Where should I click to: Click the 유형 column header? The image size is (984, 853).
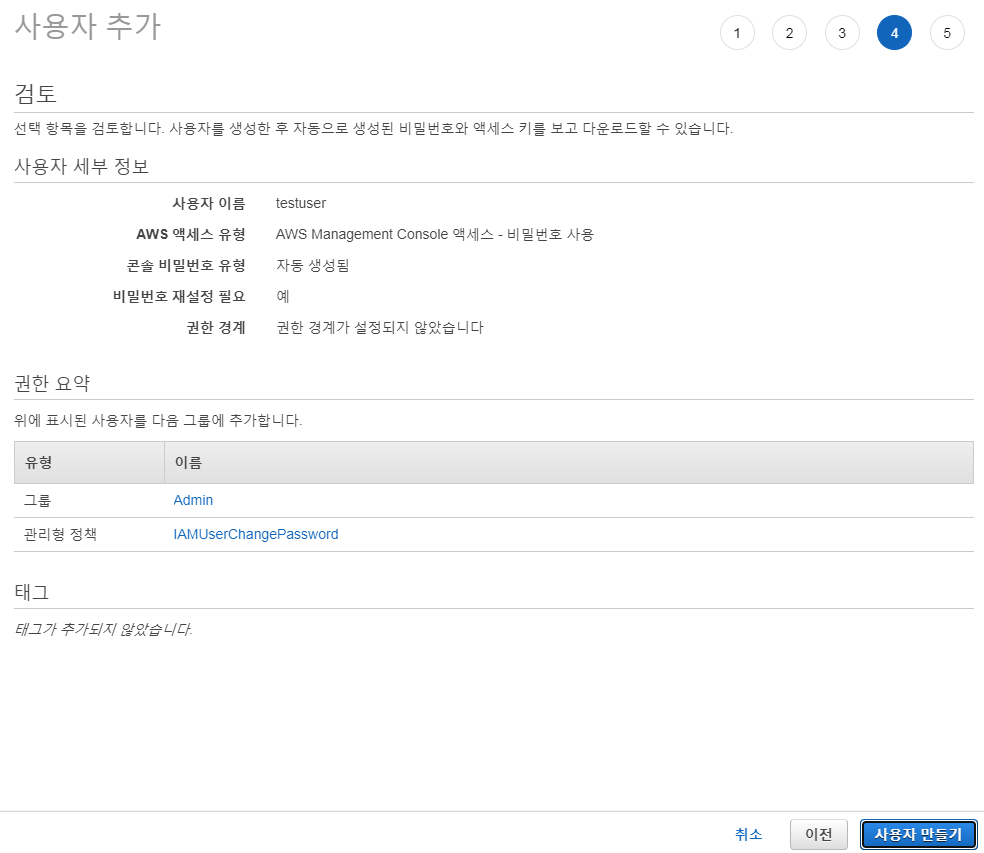(89, 463)
